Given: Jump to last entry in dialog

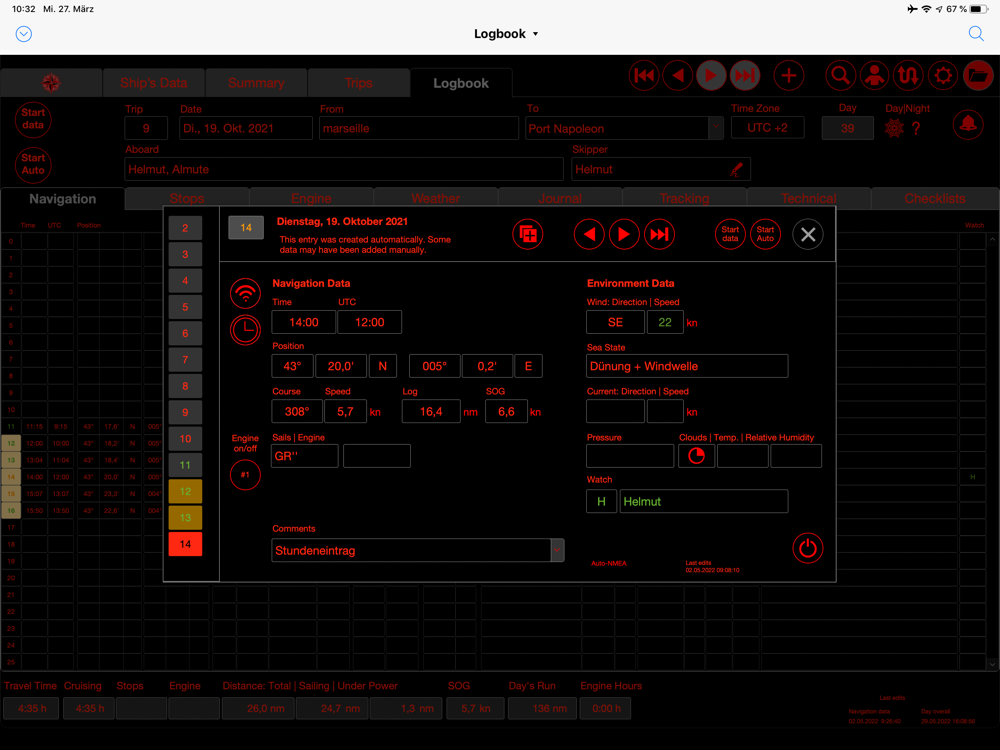Looking at the screenshot, I should (x=658, y=235).
